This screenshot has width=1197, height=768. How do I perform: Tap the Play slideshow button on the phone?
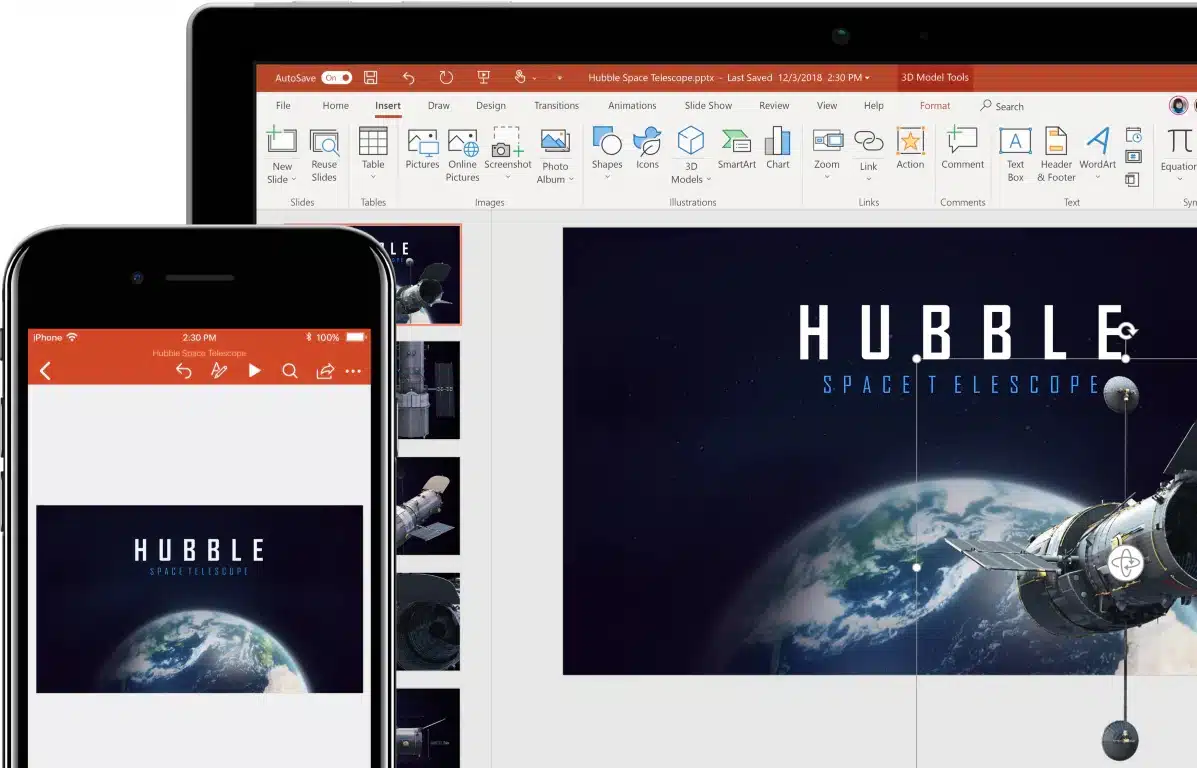(255, 371)
